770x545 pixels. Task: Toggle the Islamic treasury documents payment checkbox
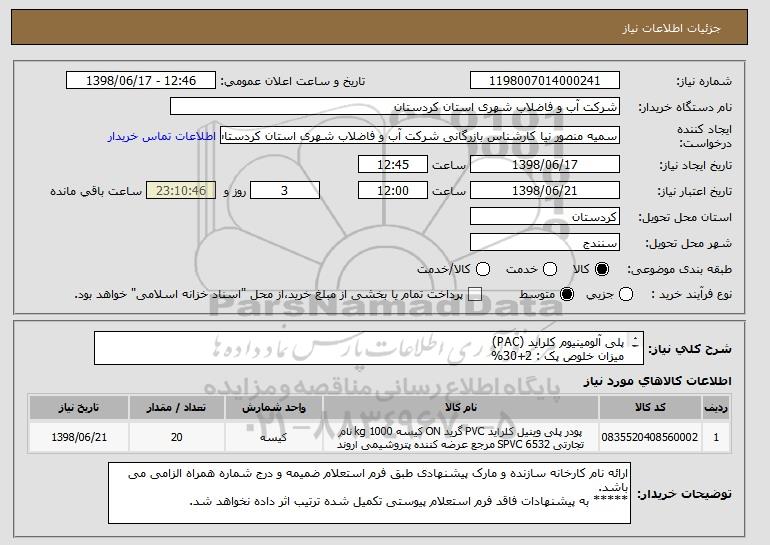(475, 295)
